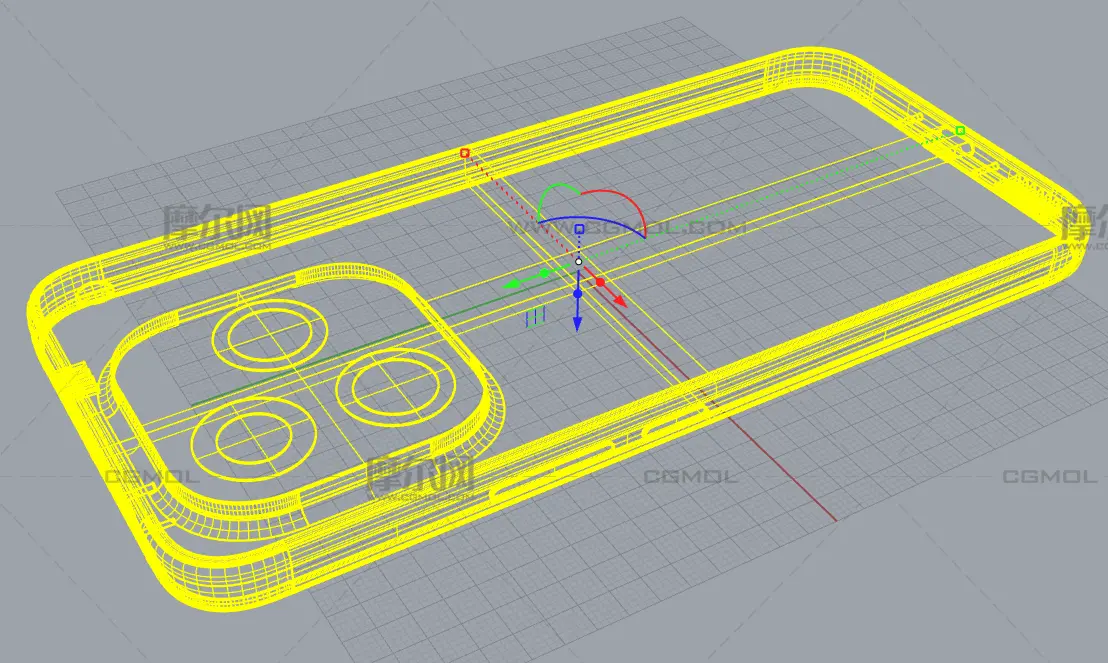Click the red dot on the gumball axis
Viewport: 1108px width, 663px height.
(x=600, y=283)
